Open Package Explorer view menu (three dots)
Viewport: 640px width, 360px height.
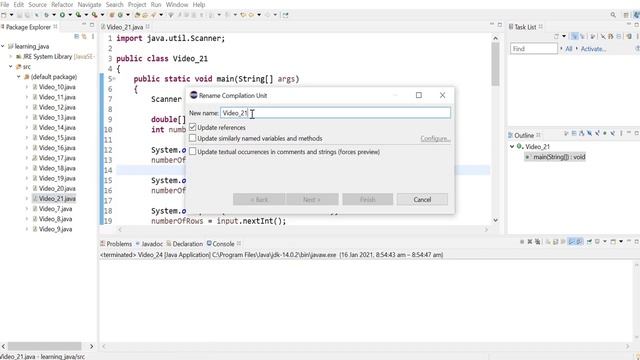tap(93, 36)
